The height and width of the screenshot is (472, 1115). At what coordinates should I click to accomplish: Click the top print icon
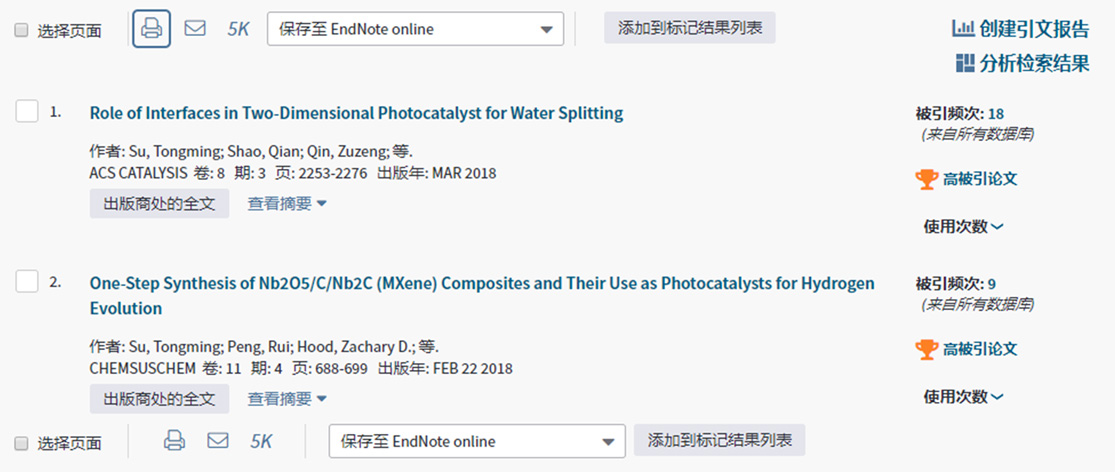(x=151, y=28)
